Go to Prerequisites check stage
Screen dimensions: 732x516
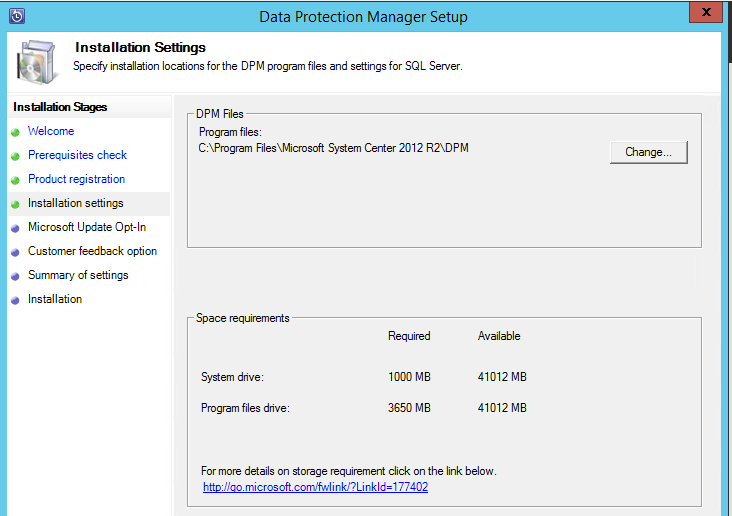pos(77,155)
